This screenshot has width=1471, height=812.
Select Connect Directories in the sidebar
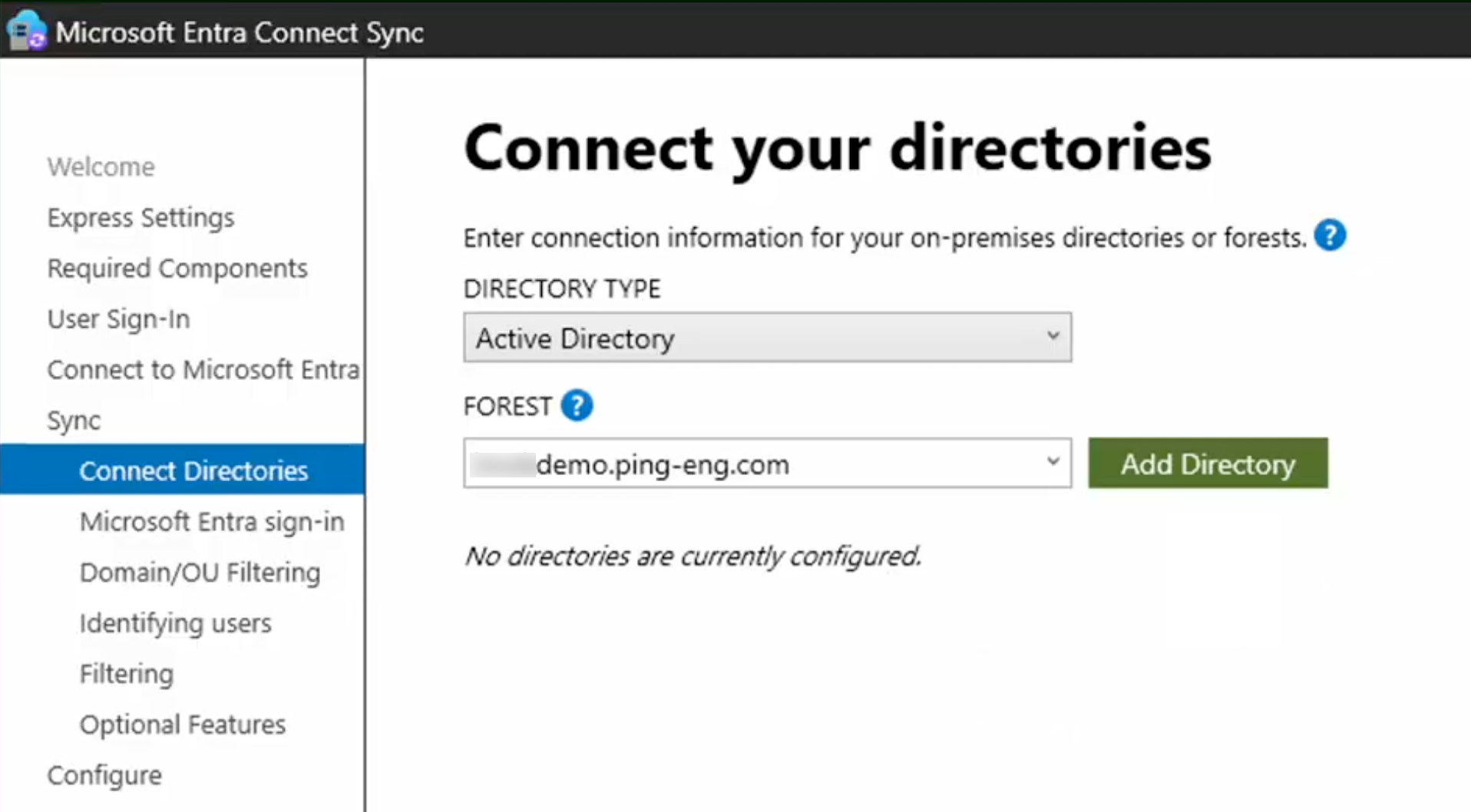click(x=194, y=470)
